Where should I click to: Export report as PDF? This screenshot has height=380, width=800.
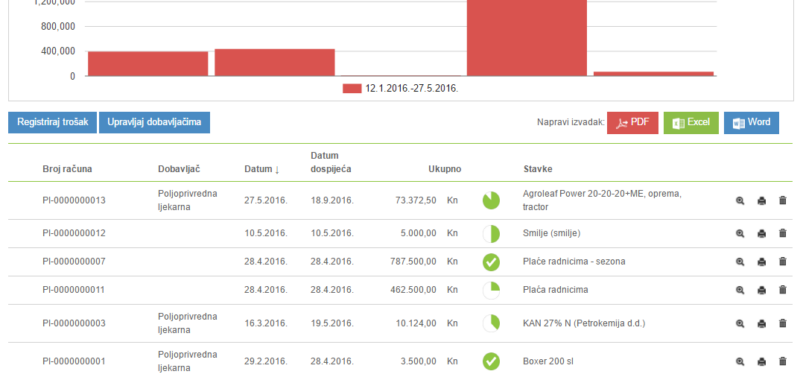tap(633, 123)
